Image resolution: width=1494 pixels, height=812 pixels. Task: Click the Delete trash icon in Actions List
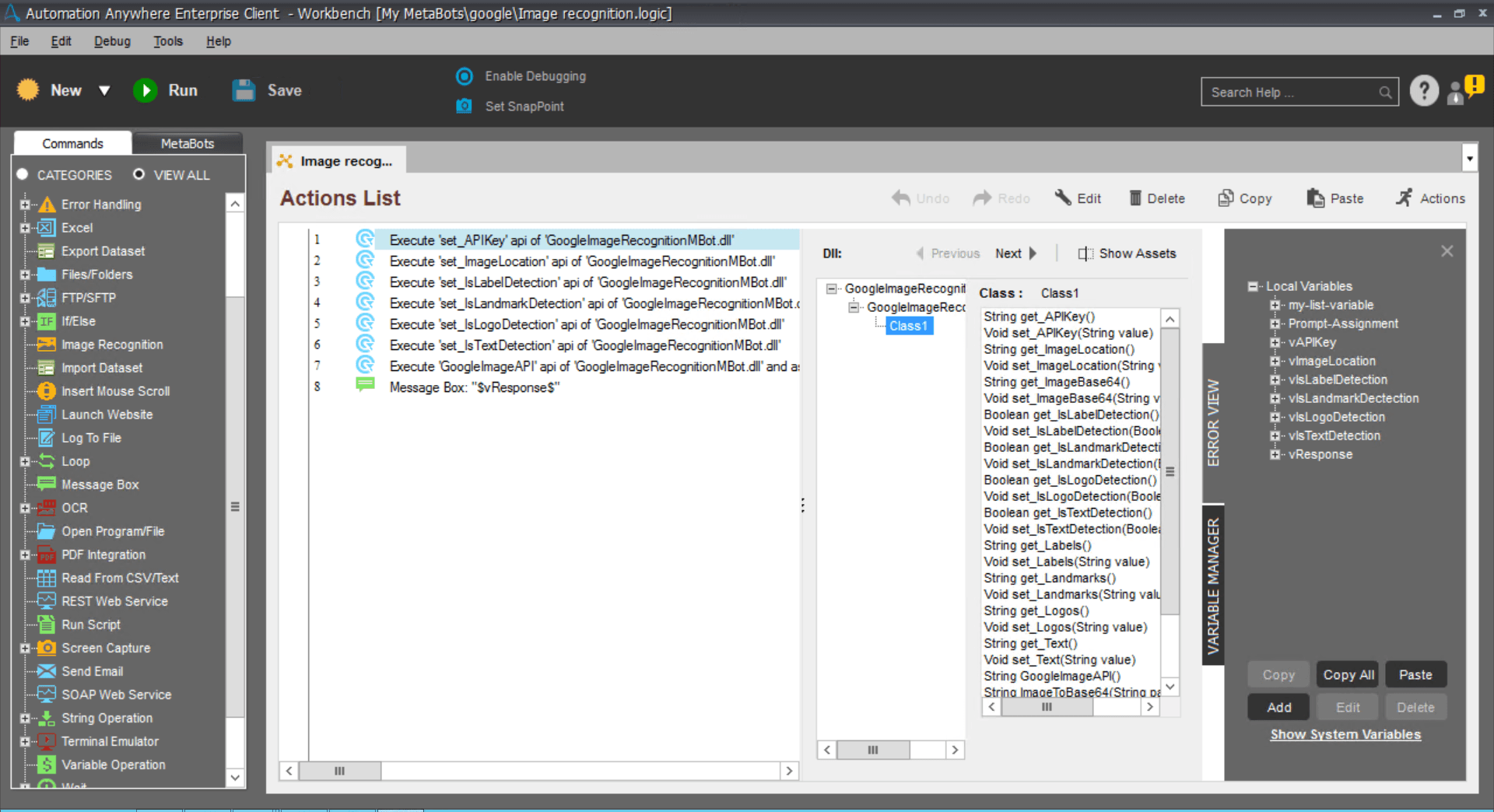tap(1135, 198)
